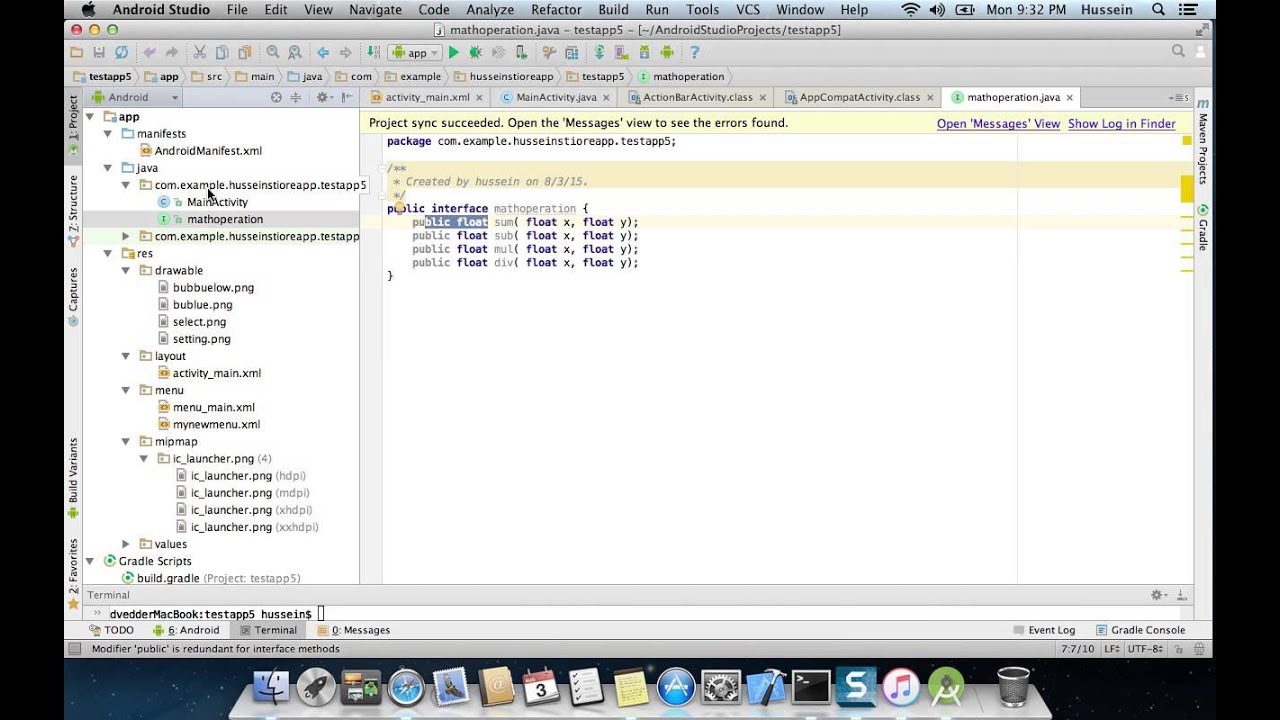Toggle the Build Variants tool window button
1280x720 pixels.
tap(73, 478)
